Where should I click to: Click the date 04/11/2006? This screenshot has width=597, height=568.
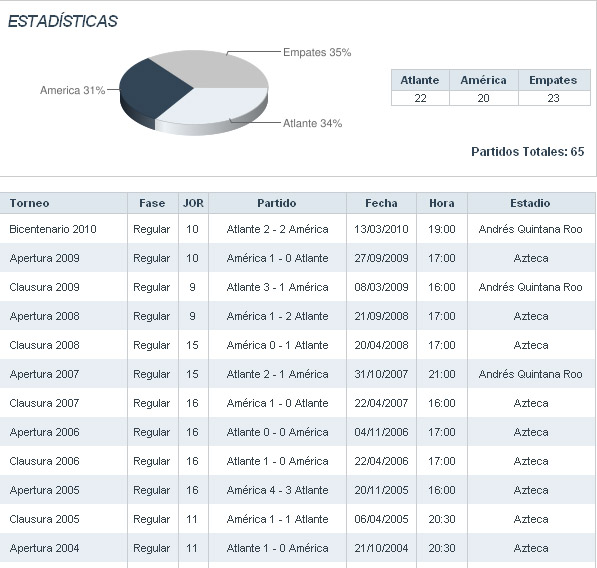(x=381, y=432)
